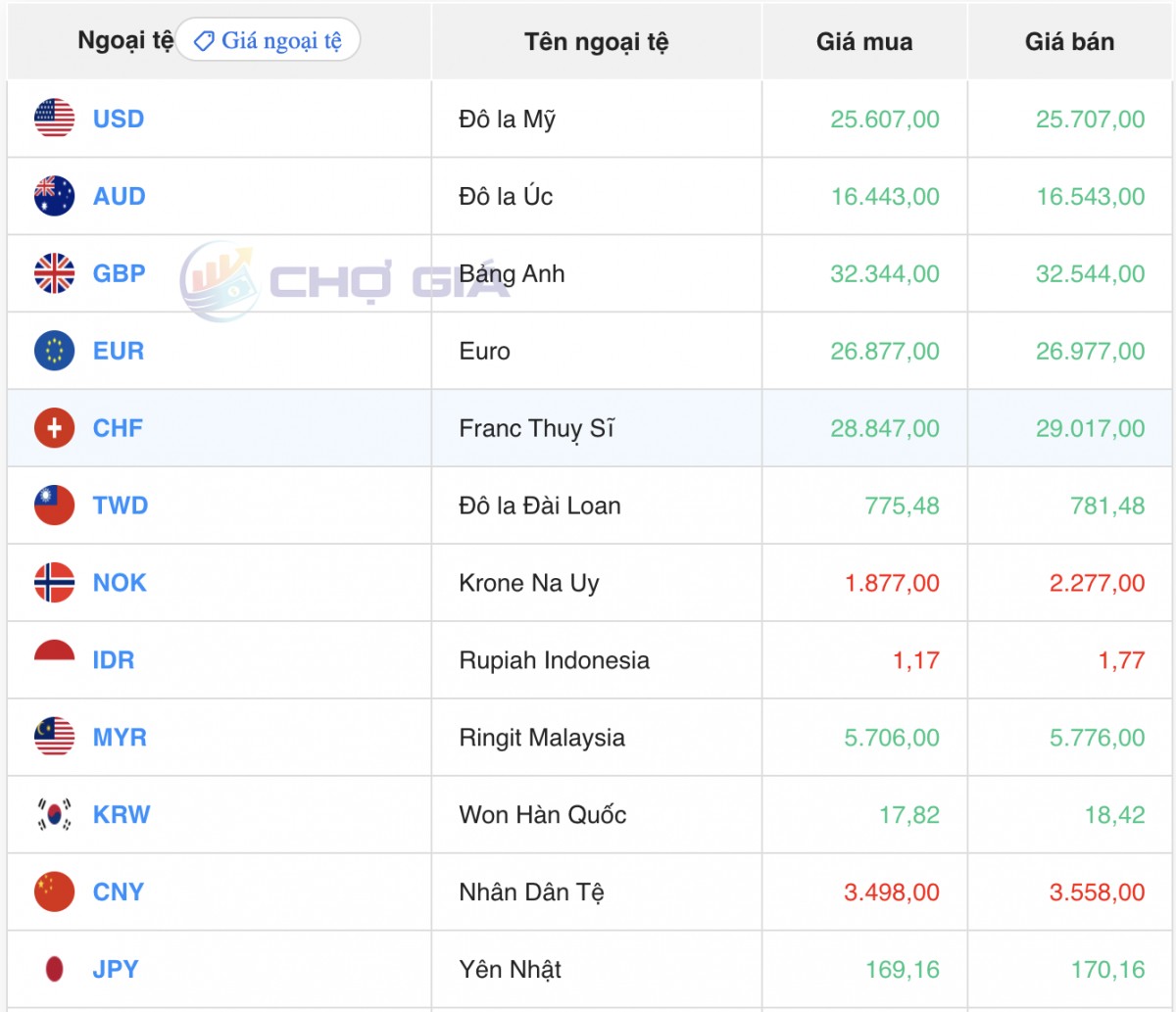
Task: Click the Giá bán column header
Action: [1069, 42]
